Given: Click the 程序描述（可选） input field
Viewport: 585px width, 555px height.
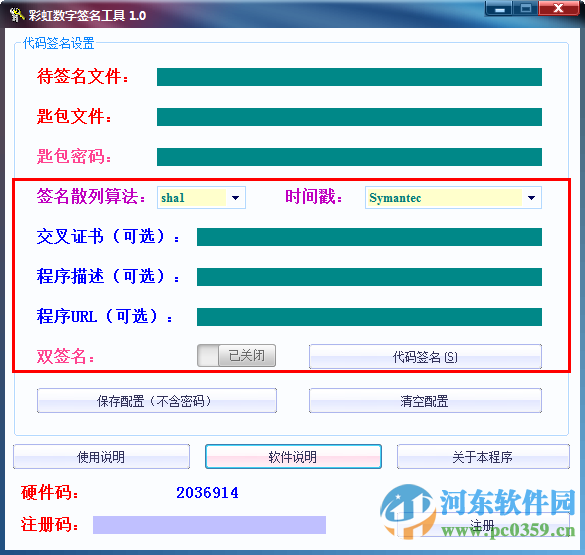Looking at the screenshot, I should [x=369, y=277].
